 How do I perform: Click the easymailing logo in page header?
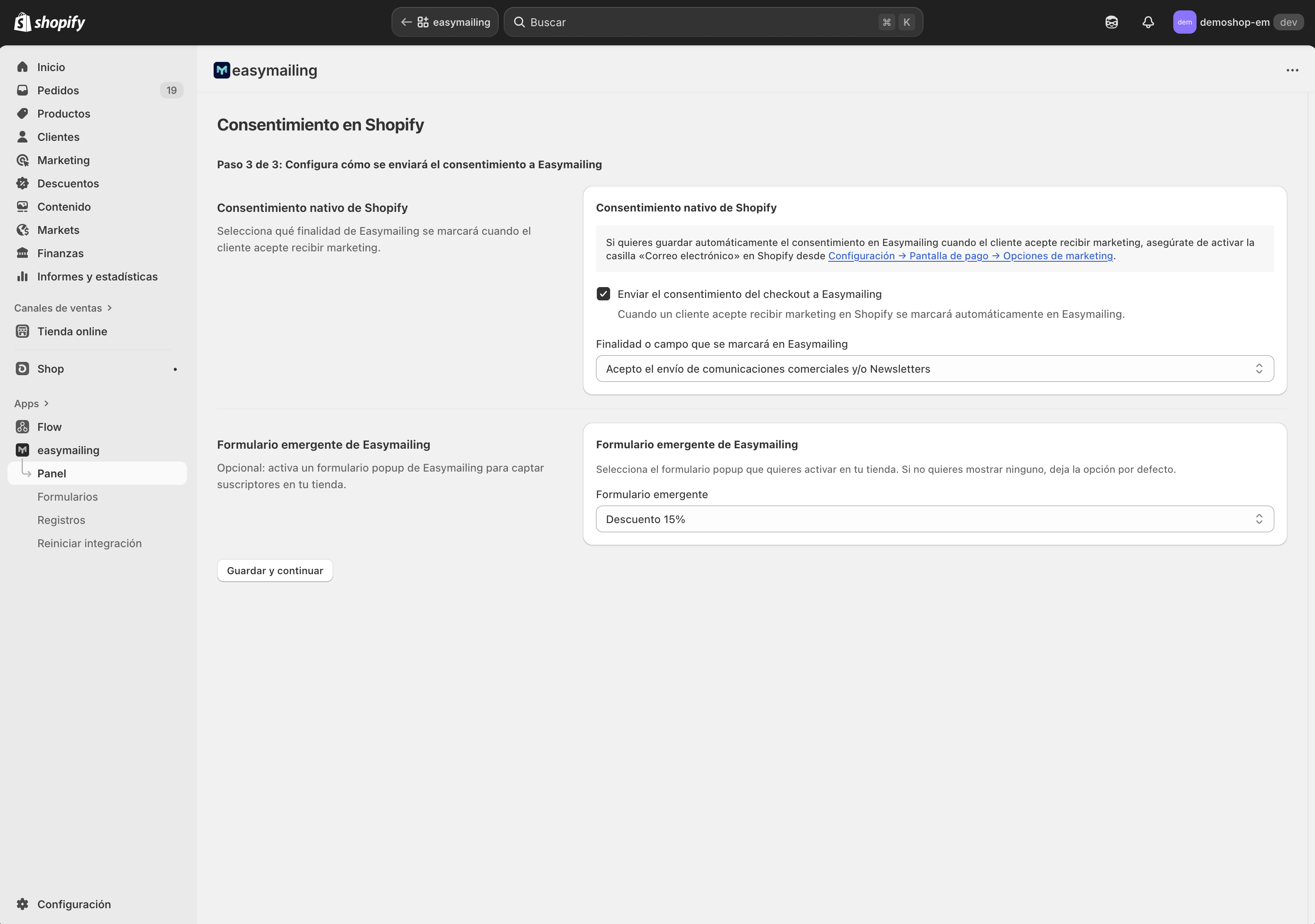[222, 70]
